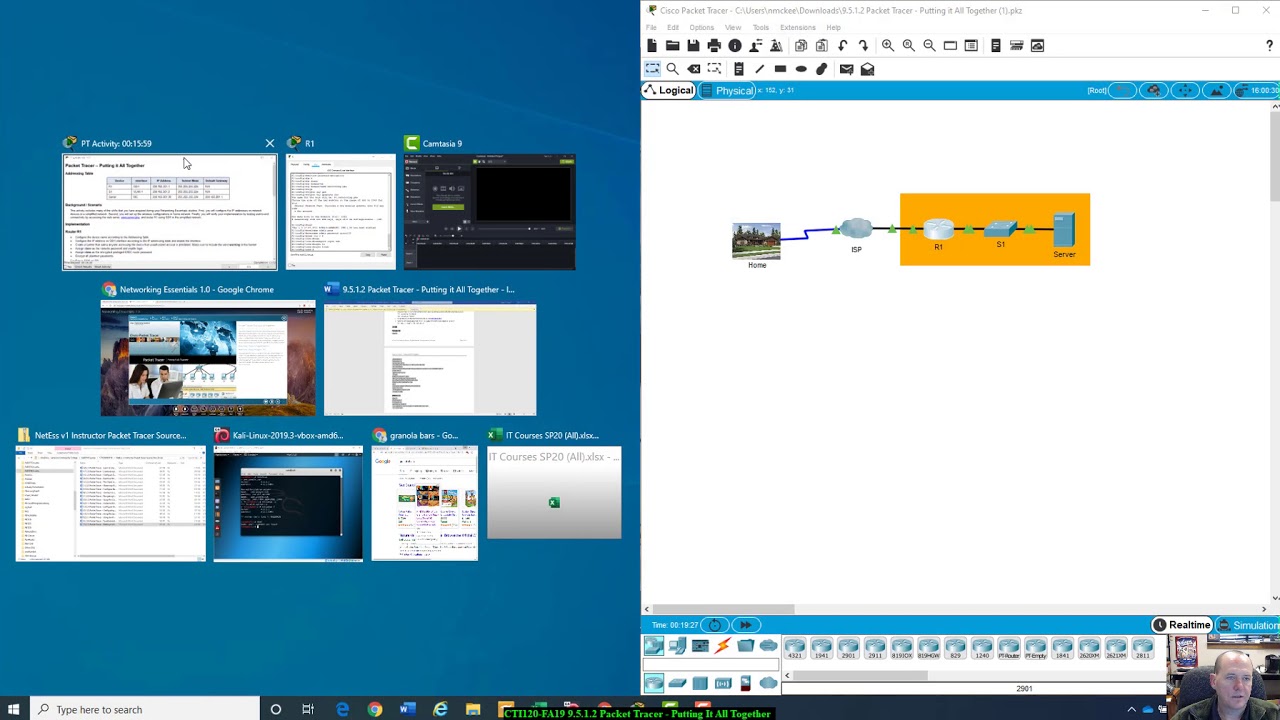Add a simple PDU envelope
The width and height of the screenshot is (1280, 720).
pos(846,69)
